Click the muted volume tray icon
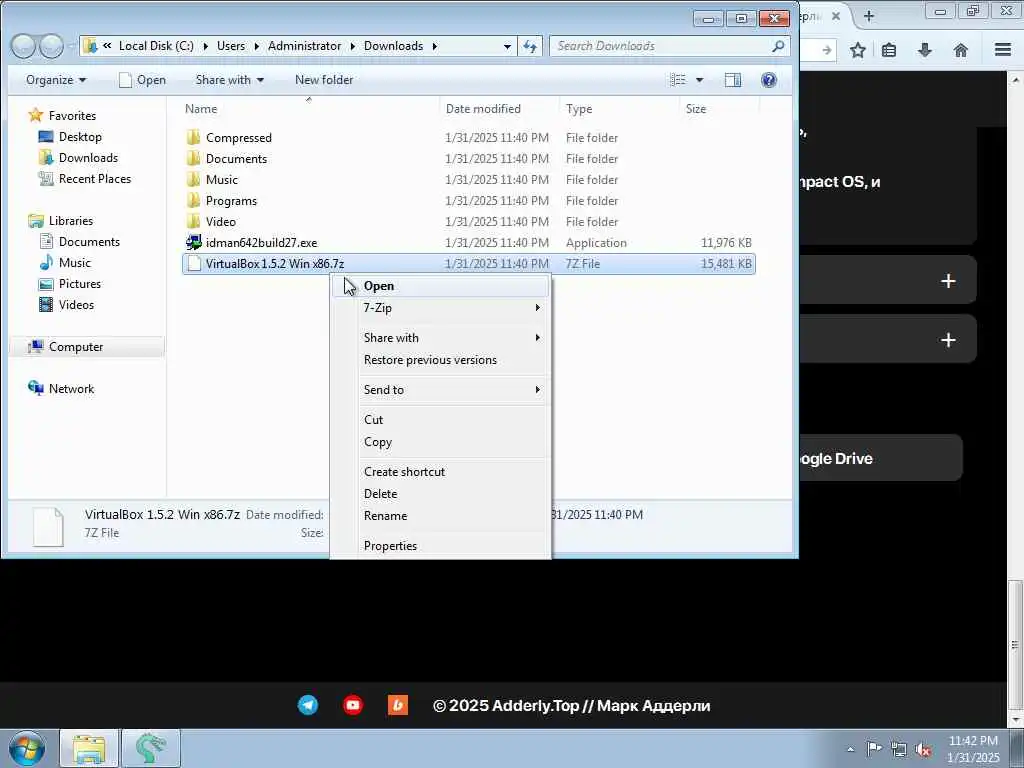This screenshot has width=1024, height=768. click(923, 749)
